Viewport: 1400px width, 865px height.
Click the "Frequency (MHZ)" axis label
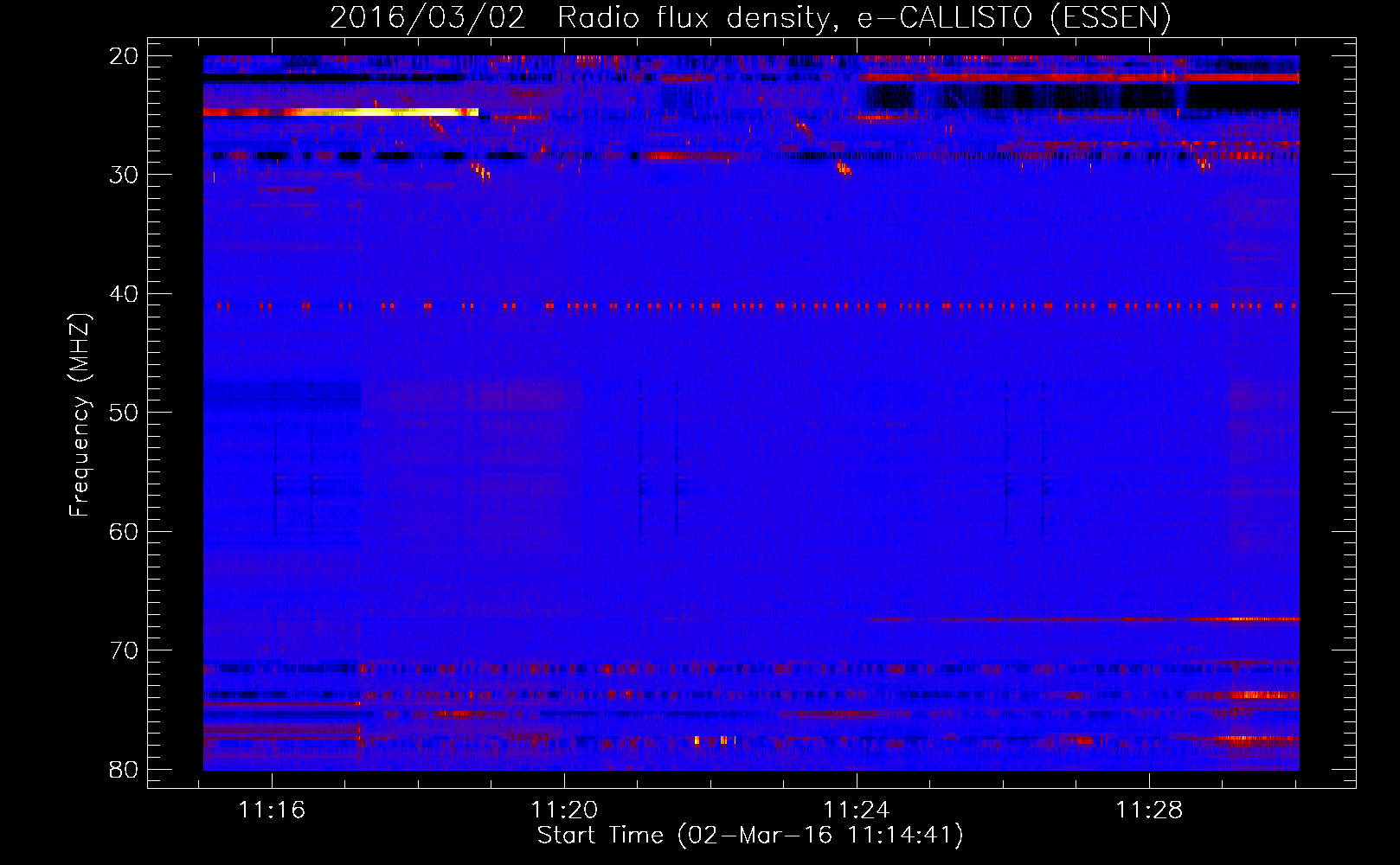(x=80, y=415)
